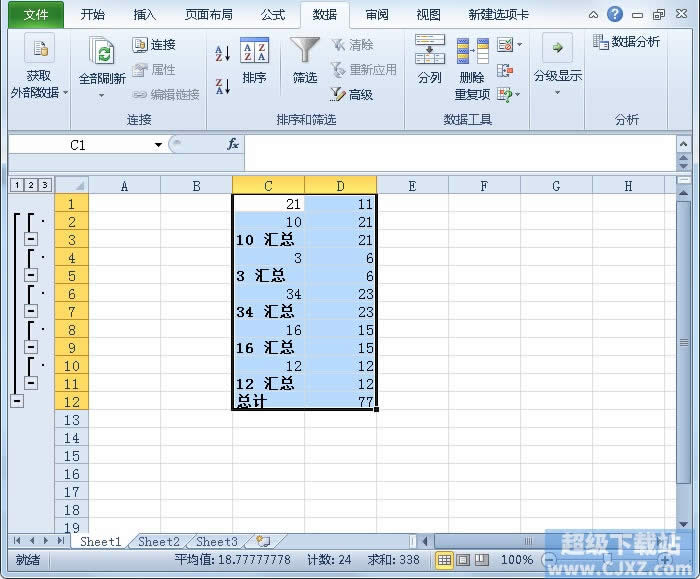Image resolution: width=700 pixels, height=579 pixels.
Task: Click the horizontal scrollbar left arrow
Action: point(425,542)
